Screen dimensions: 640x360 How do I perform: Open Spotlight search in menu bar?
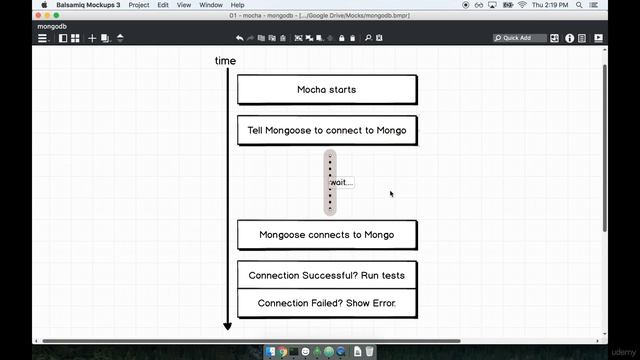[579, 5]
